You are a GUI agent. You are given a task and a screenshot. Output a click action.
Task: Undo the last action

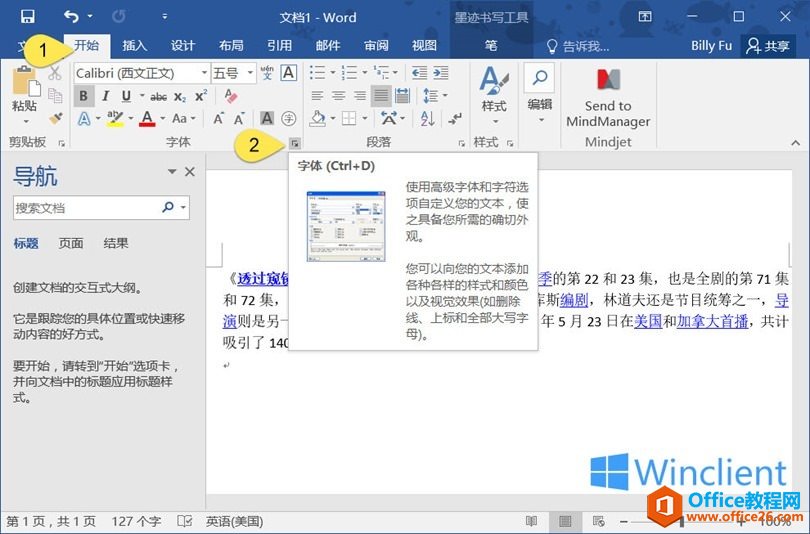coord(71,17)
